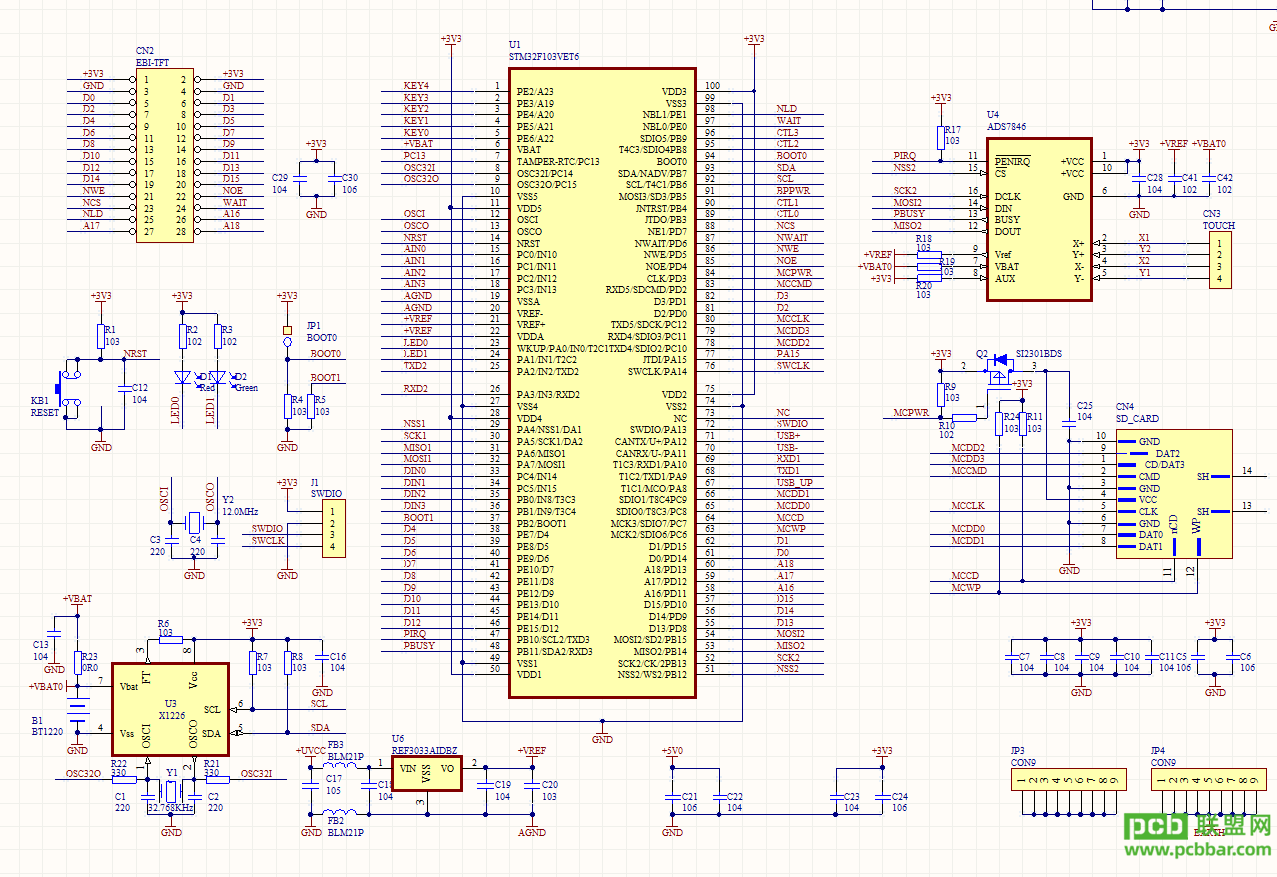The height and width of the screenshot is (877, 1277).
Task: Click the J1 SWDIO connector
Action: [334, 529]
